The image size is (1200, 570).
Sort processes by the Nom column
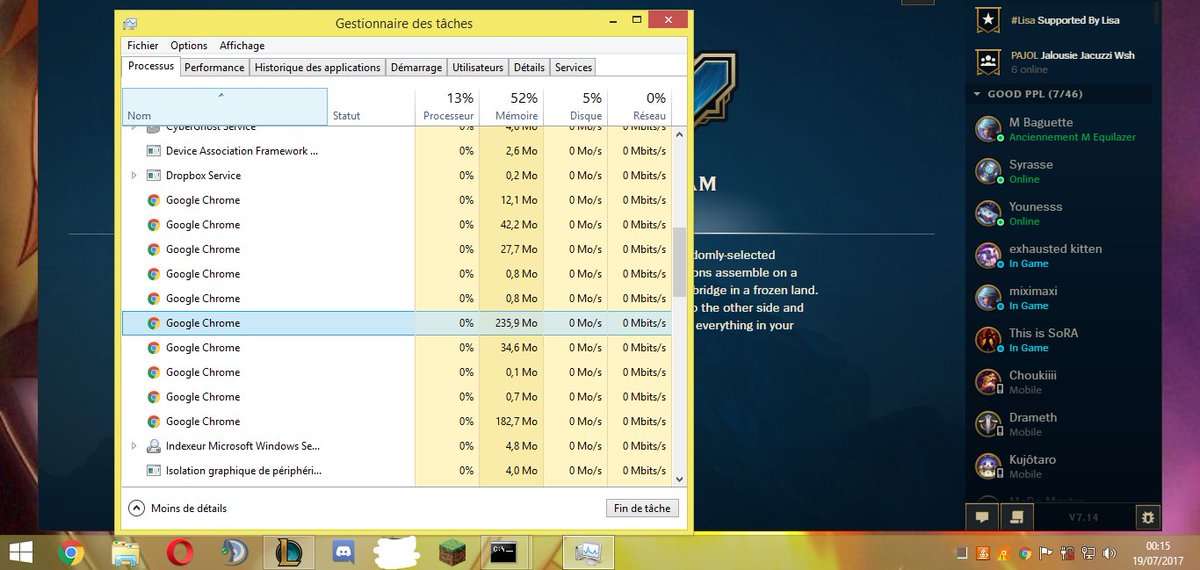pos(224,107)
